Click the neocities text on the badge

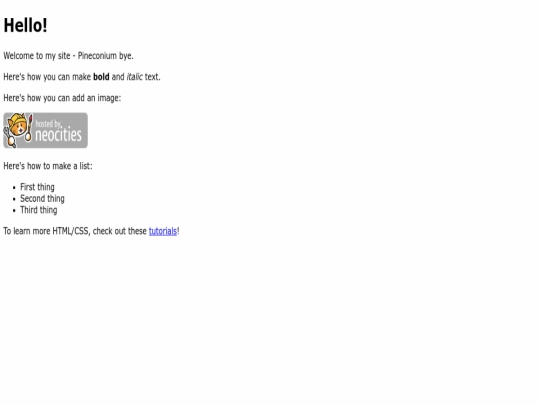59,135
